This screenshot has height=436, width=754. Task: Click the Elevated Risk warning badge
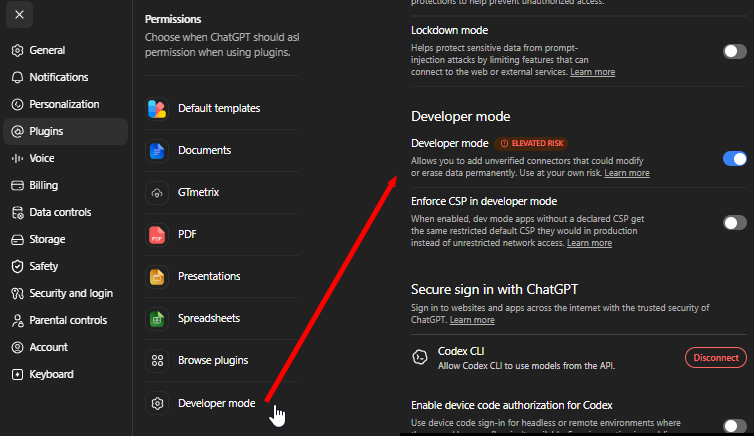click(x=531, y=143)
